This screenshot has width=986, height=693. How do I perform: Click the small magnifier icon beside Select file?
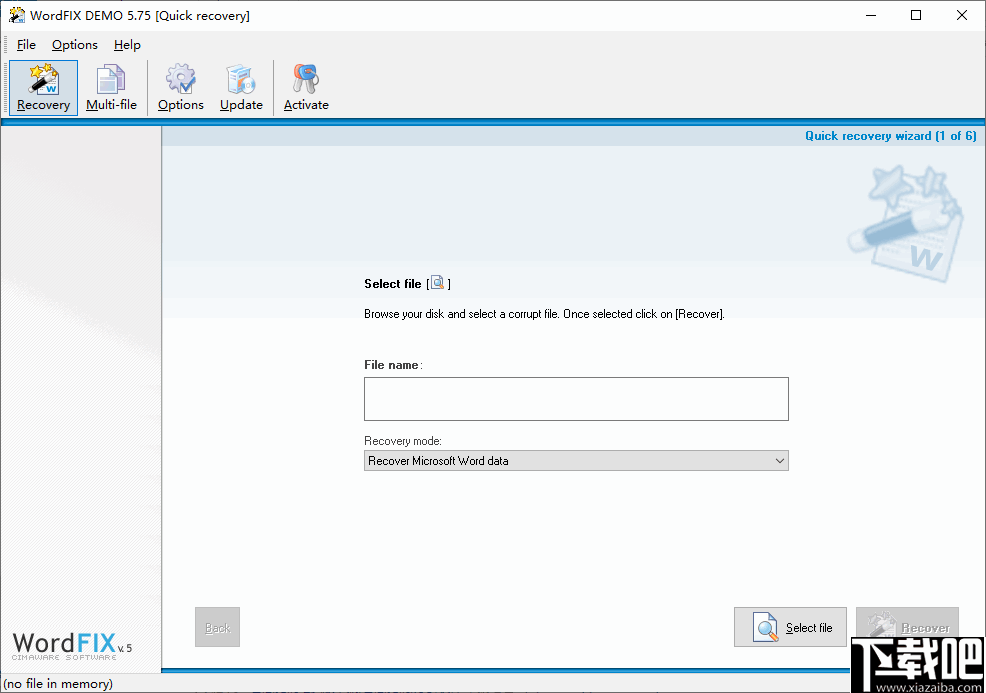pos(437,282)
